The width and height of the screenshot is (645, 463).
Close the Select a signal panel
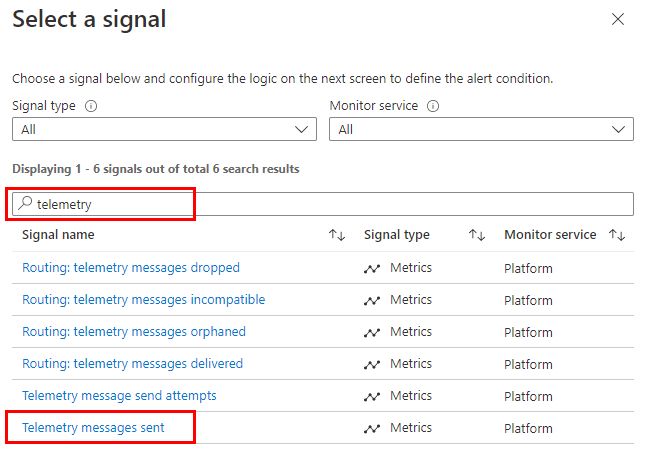tap(617, 19)
